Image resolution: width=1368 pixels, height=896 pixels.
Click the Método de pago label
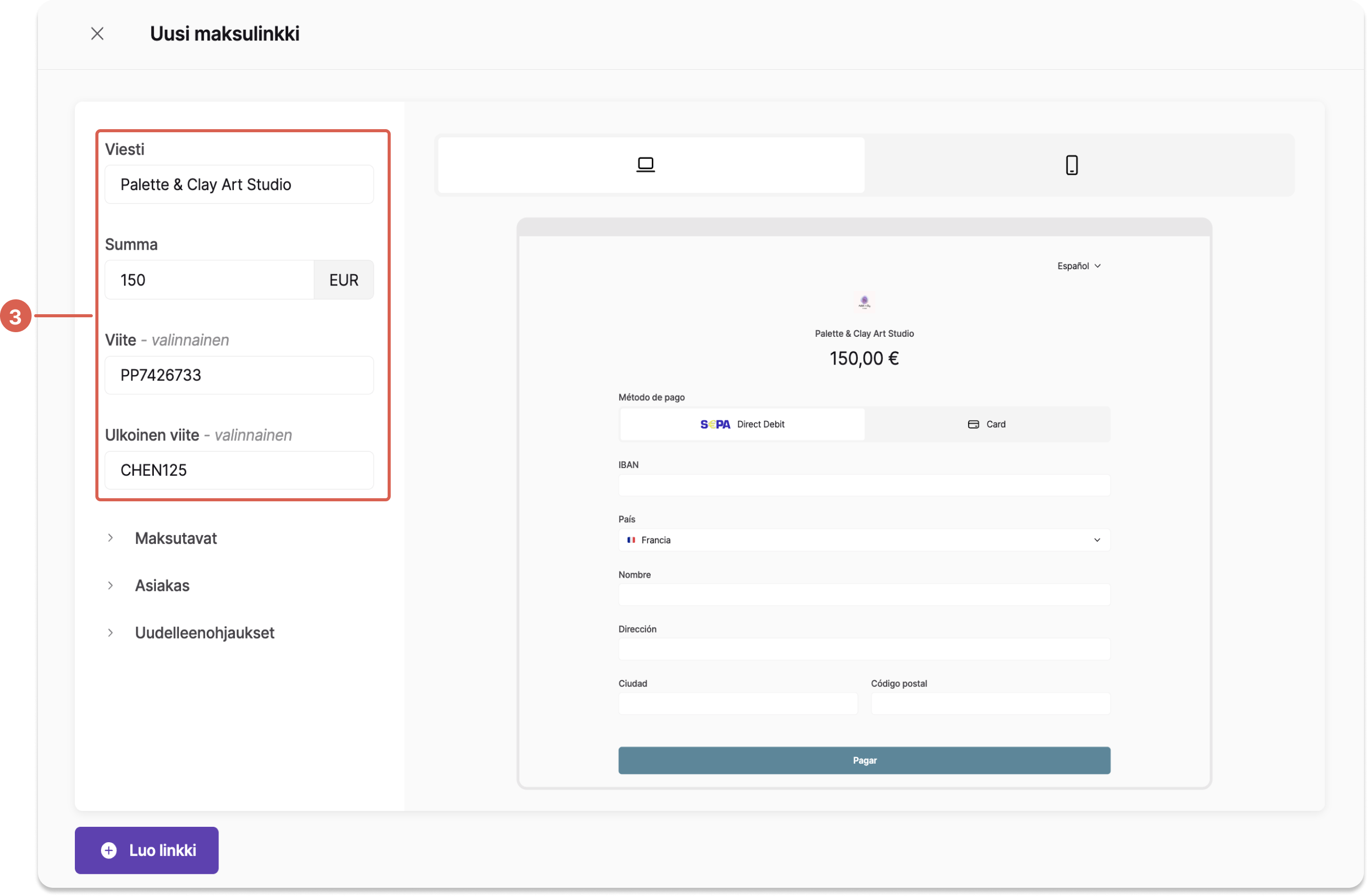[x=651, y=397]
